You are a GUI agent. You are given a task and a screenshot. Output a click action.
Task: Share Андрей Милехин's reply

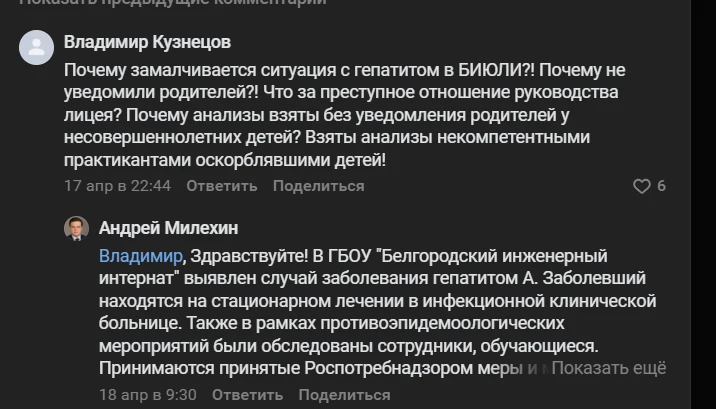click(x=344, y=394)
